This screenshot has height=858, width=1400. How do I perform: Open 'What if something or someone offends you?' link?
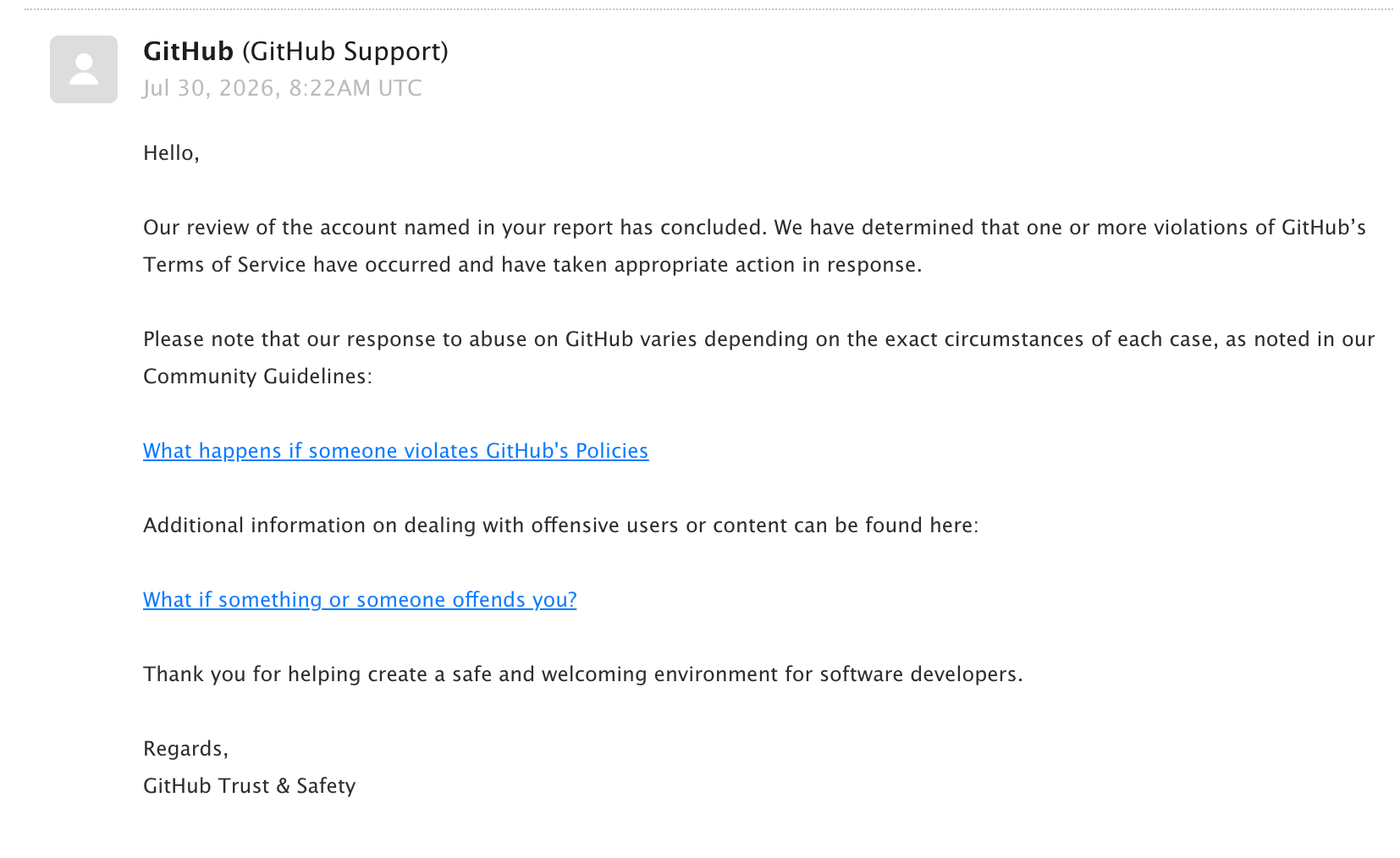360,600
